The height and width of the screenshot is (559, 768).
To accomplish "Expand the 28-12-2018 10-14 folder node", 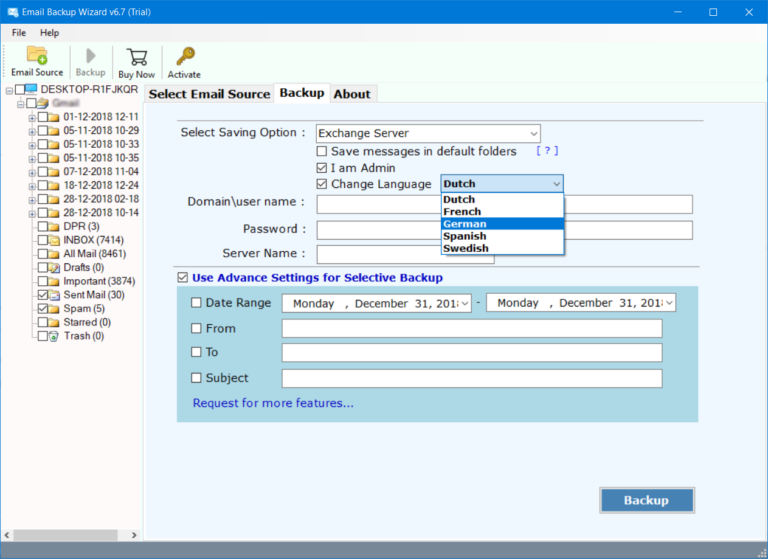I will click(32, 214).
